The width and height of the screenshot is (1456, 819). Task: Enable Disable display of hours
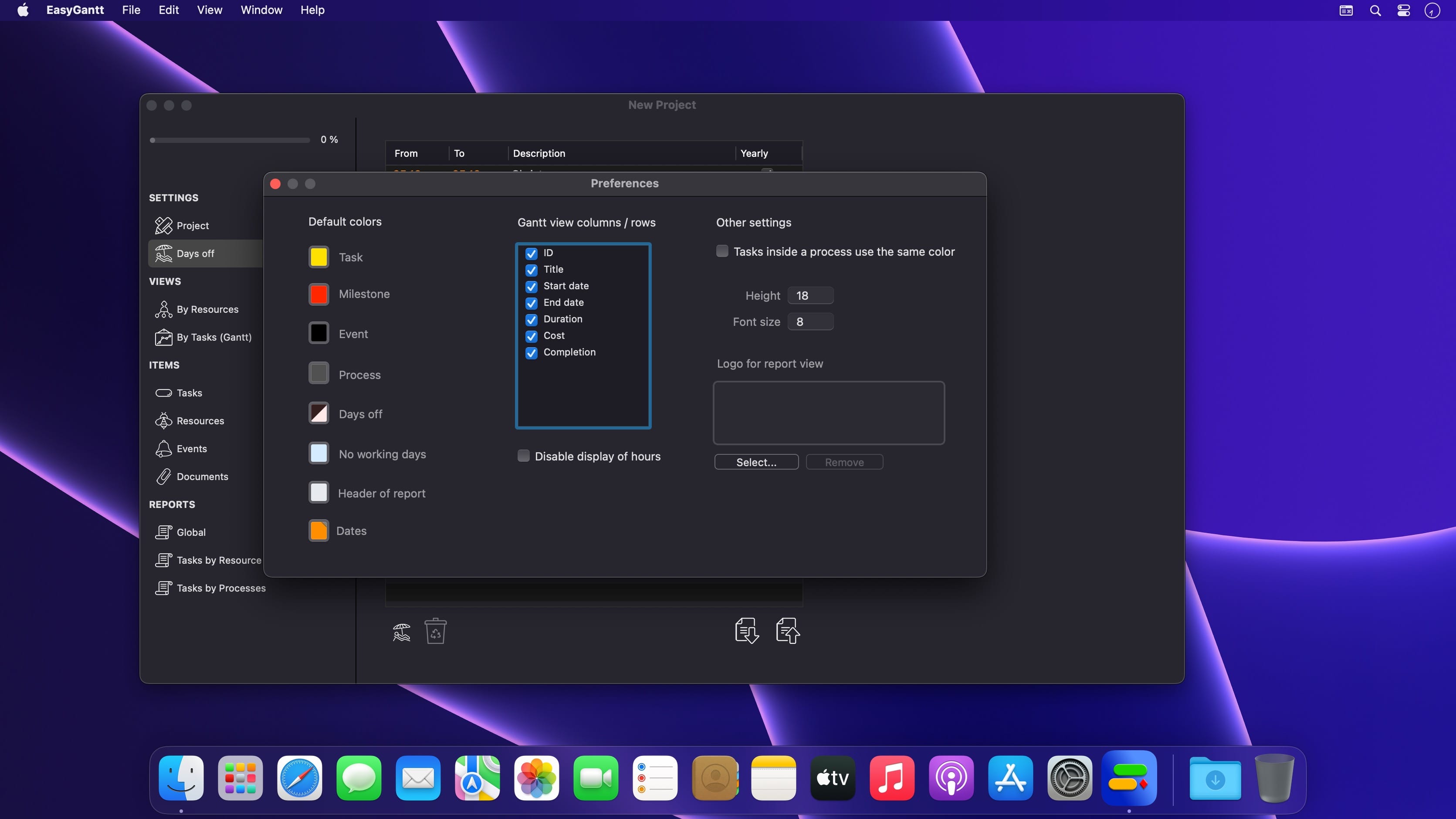pos(523,456)
